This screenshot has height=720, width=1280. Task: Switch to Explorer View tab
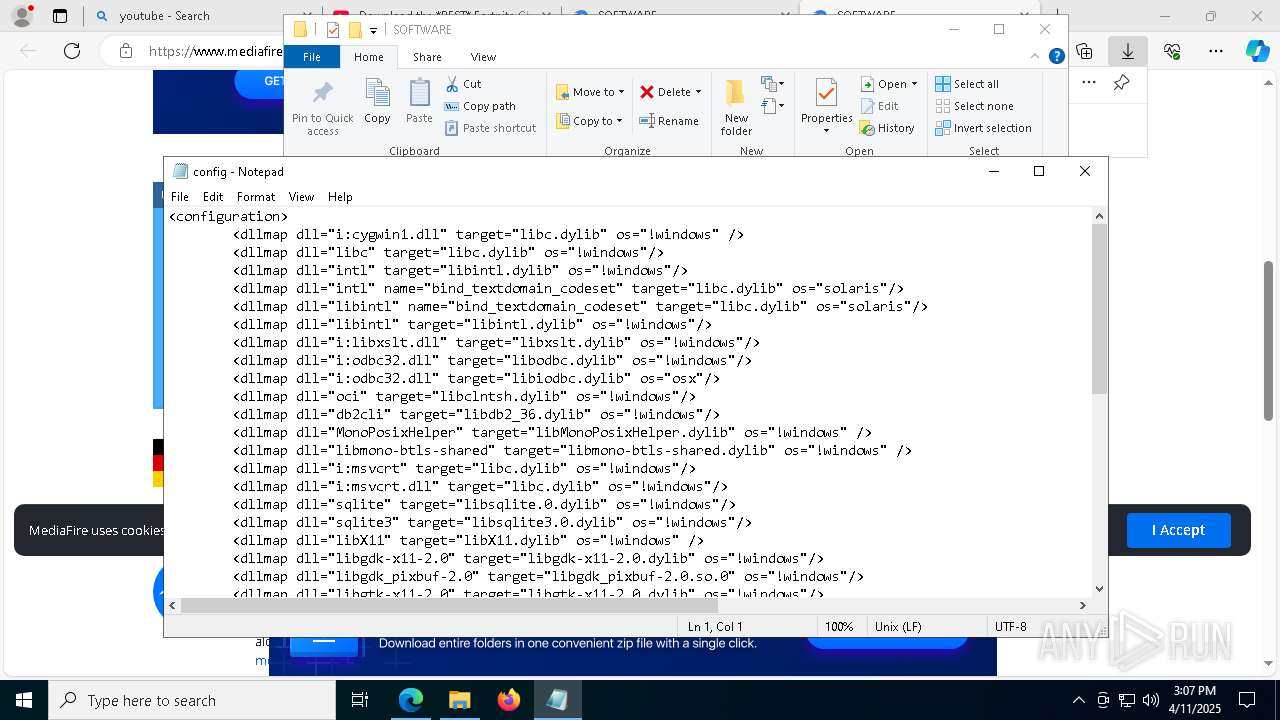coord(483,57)
